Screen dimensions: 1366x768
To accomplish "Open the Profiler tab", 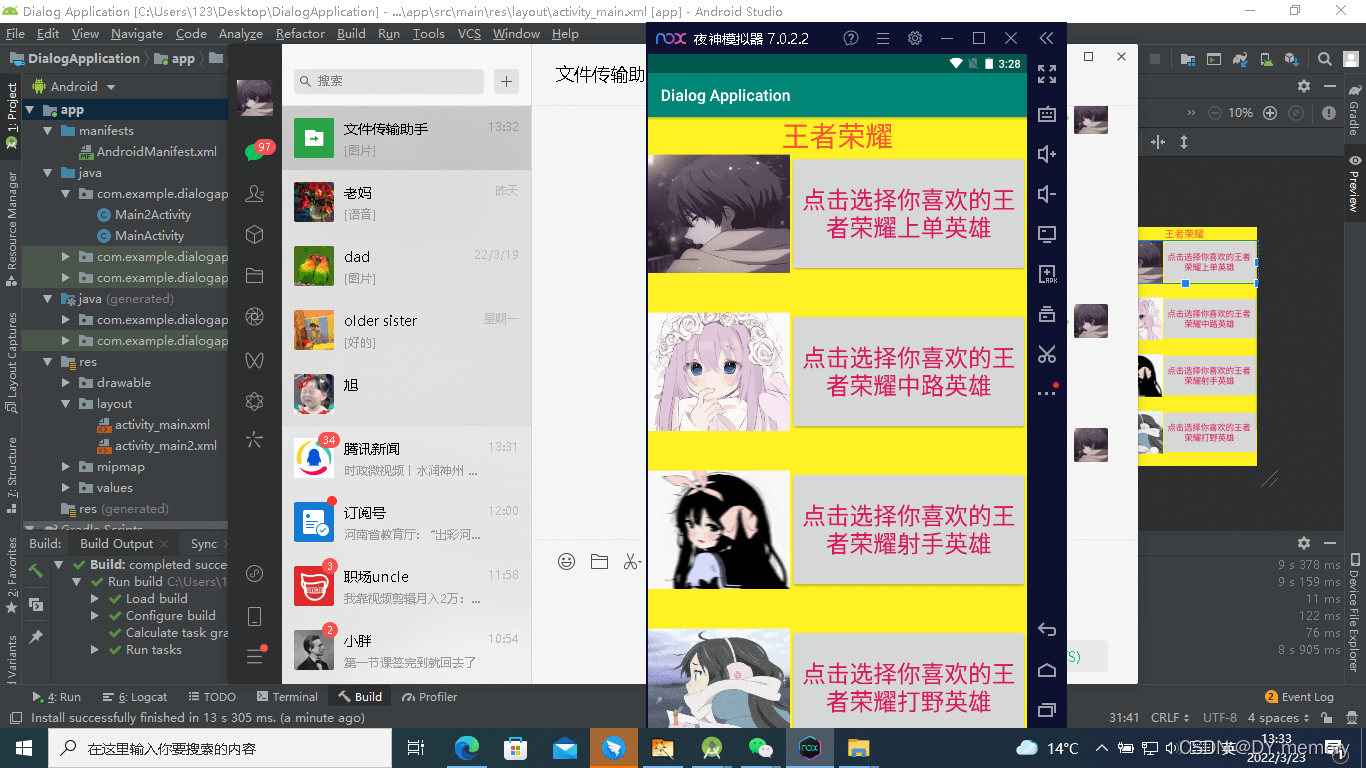I will pos(430,697).
